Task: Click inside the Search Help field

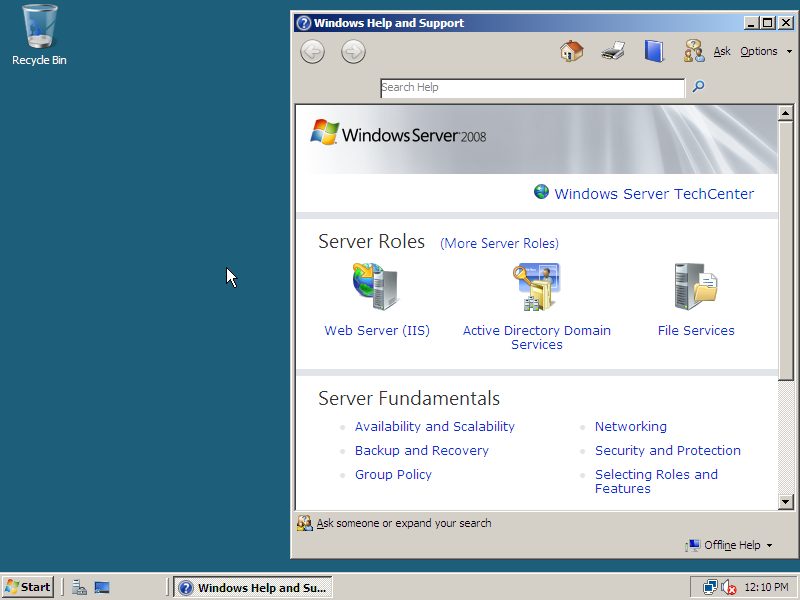Action: [532, 88]
